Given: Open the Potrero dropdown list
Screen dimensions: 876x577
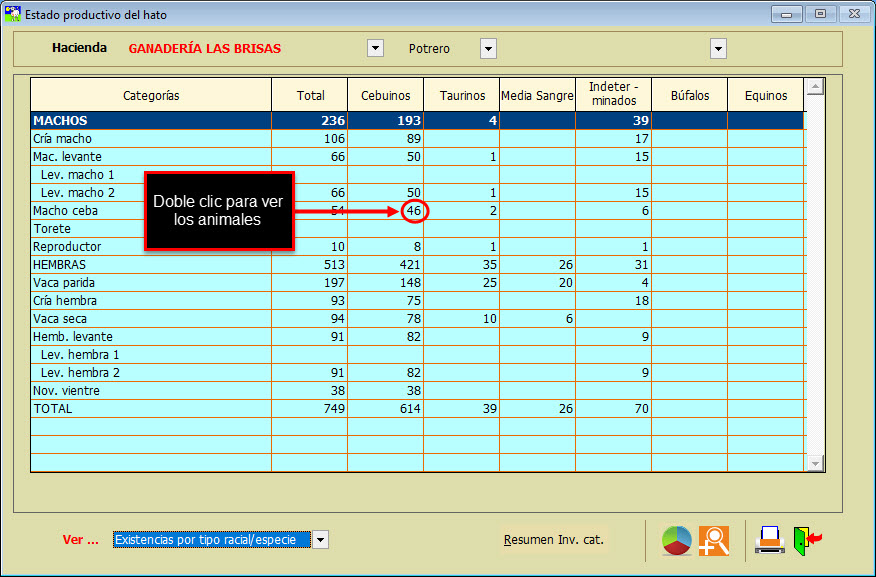Looking at the screenshot, I should (x=488, y=49).
